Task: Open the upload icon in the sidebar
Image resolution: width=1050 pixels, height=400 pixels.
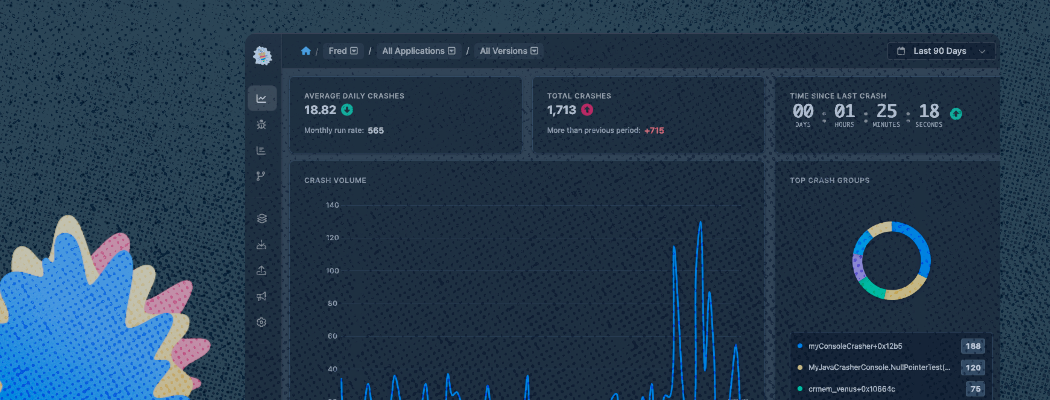Action: click(262, 270)
